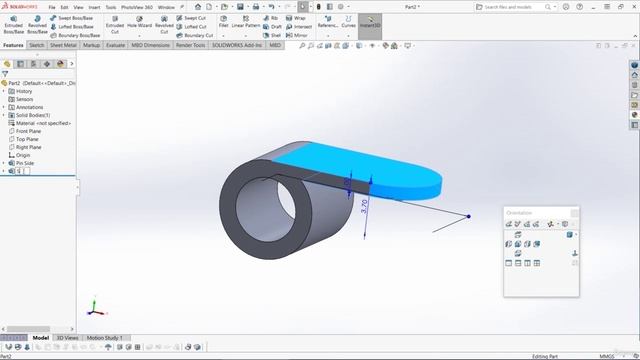Open the Tools menu
This screenshot has width=640, height=360.
click(x=111, y=7)
